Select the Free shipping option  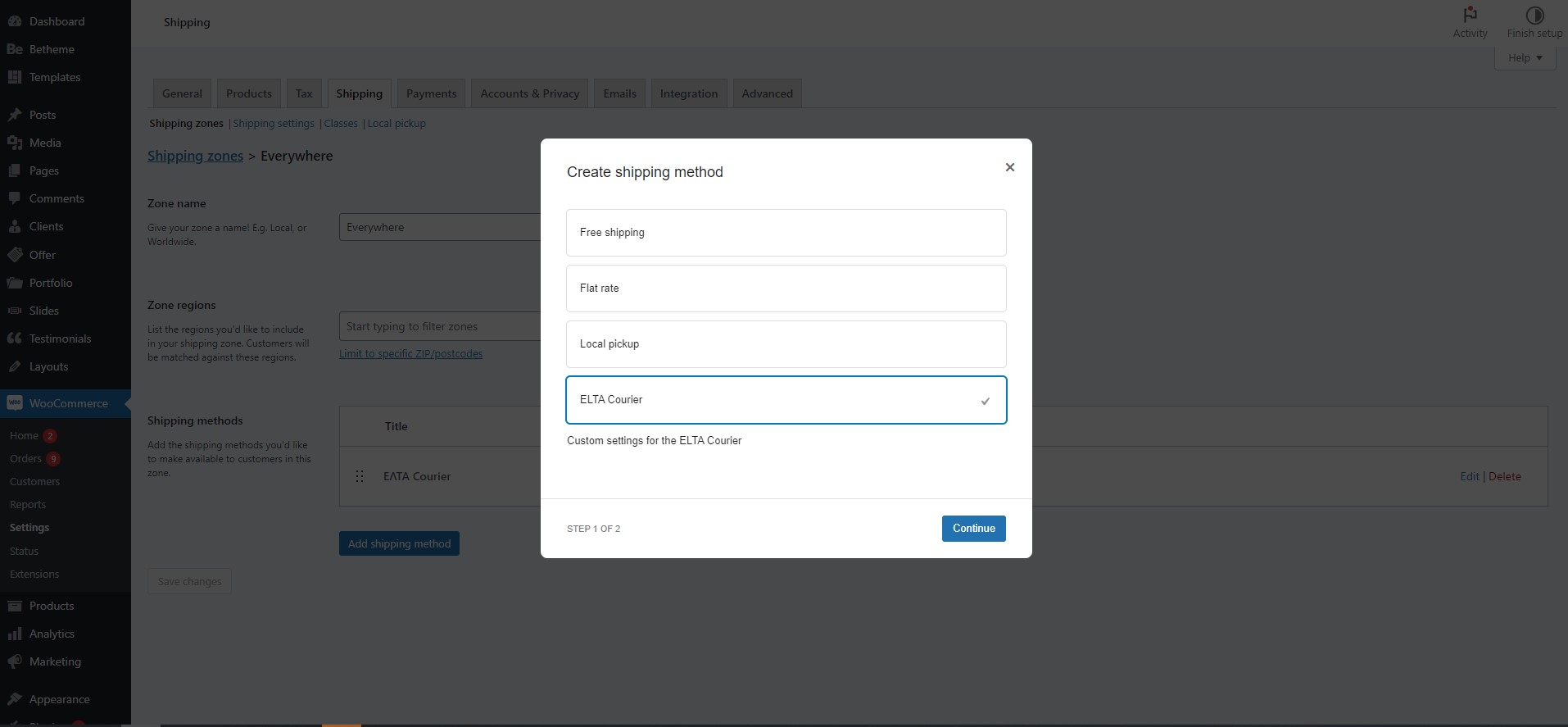[785, 233]
